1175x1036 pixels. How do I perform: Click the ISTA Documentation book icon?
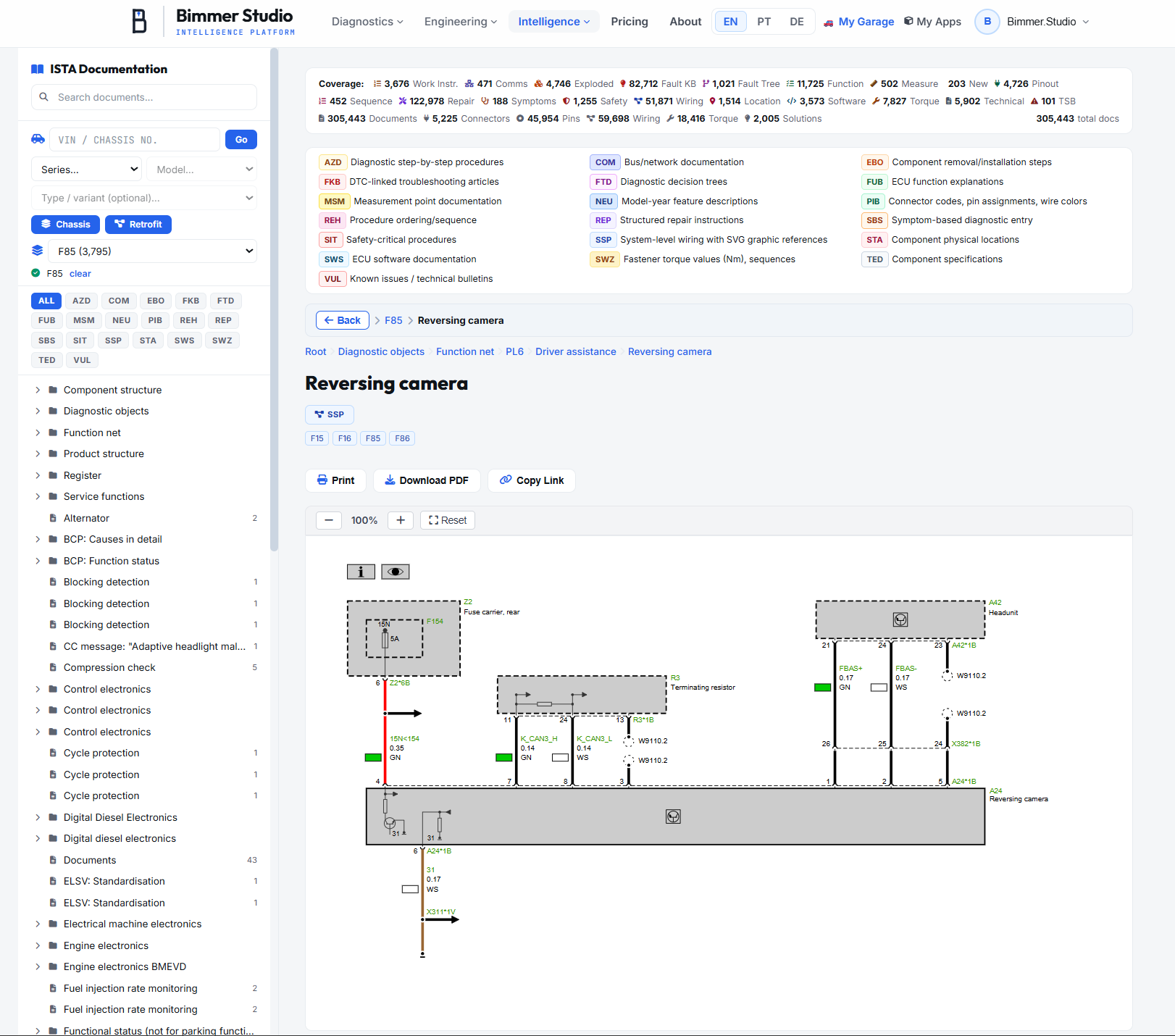point(38,69)
